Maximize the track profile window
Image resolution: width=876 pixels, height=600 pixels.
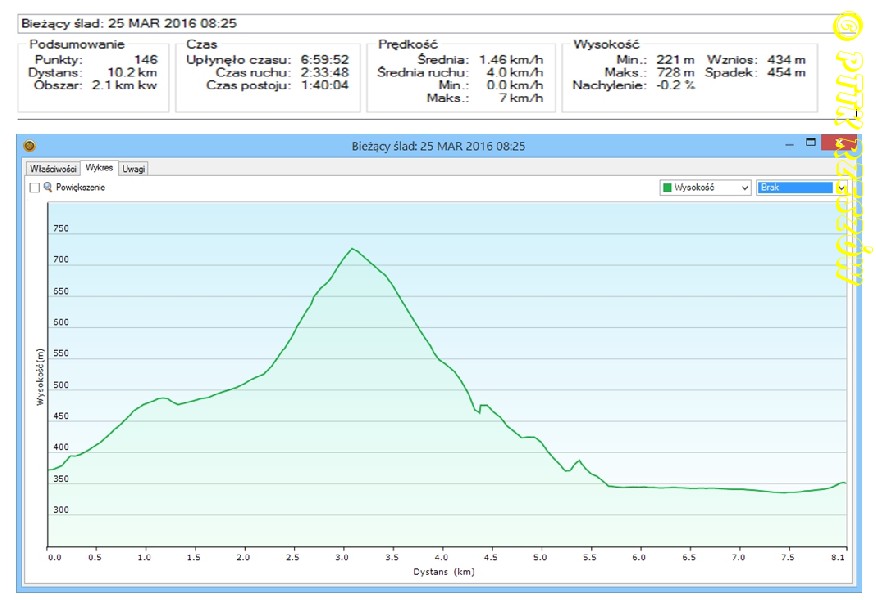[811, 143]
